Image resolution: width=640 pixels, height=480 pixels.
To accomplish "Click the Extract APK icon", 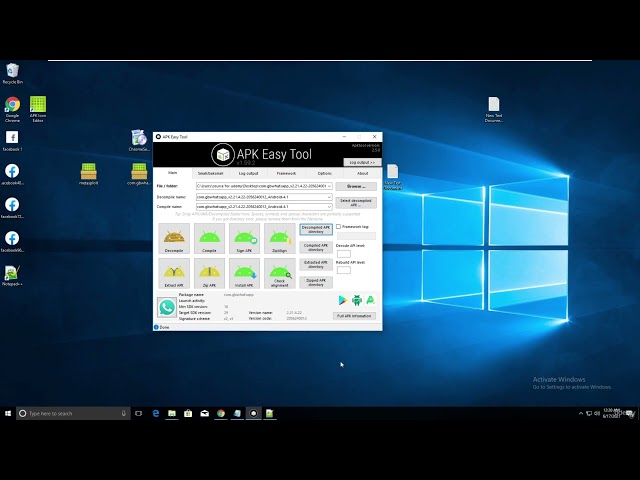I will pos(174,273).
